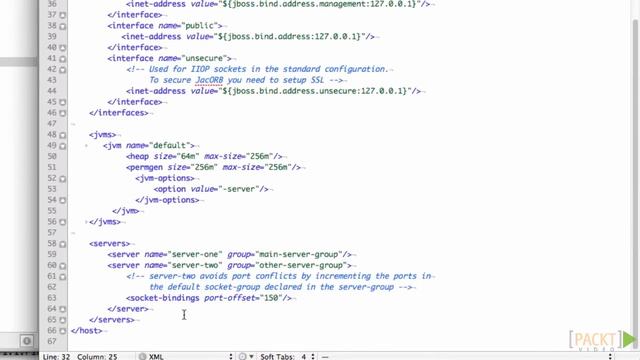Click the "unsecure" interface name
Viewport: 640px width, 360px height.
[x=204, y=58]
